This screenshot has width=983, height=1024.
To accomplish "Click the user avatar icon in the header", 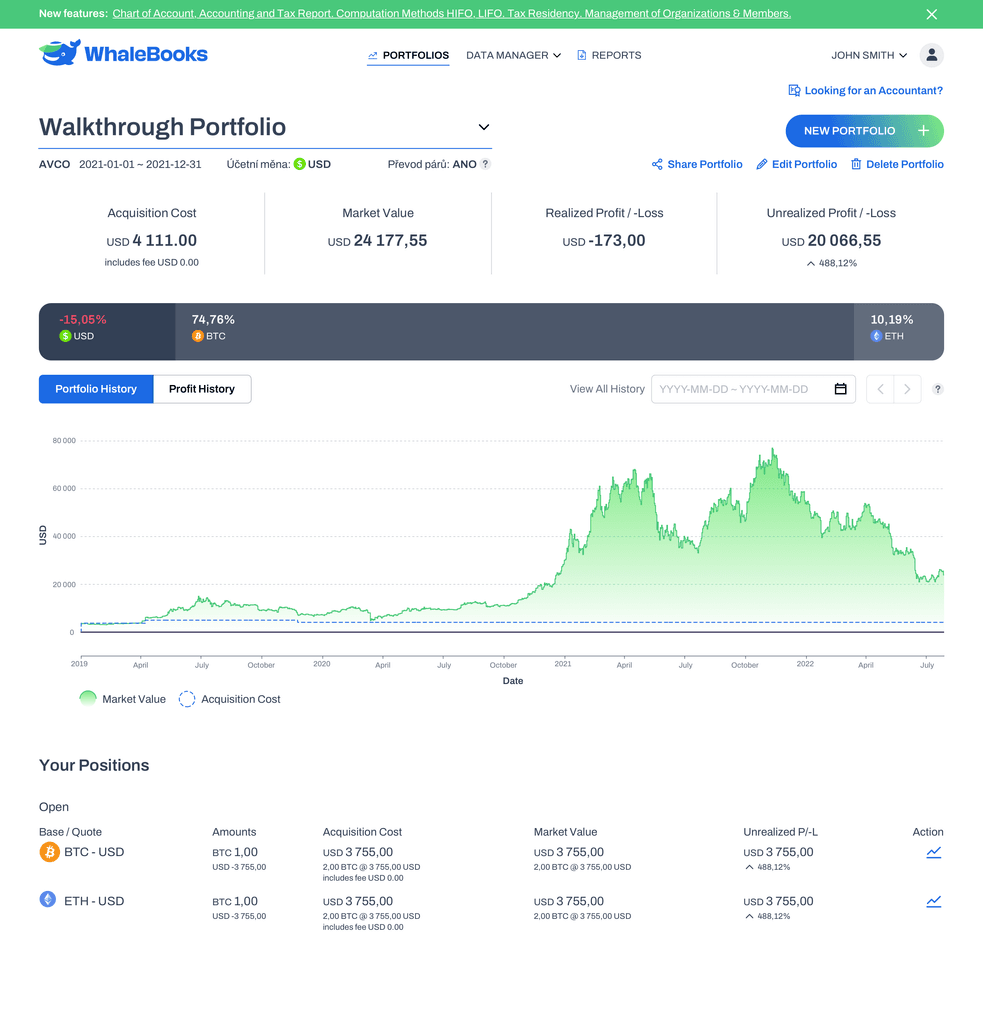I will (x=932, y=55).
